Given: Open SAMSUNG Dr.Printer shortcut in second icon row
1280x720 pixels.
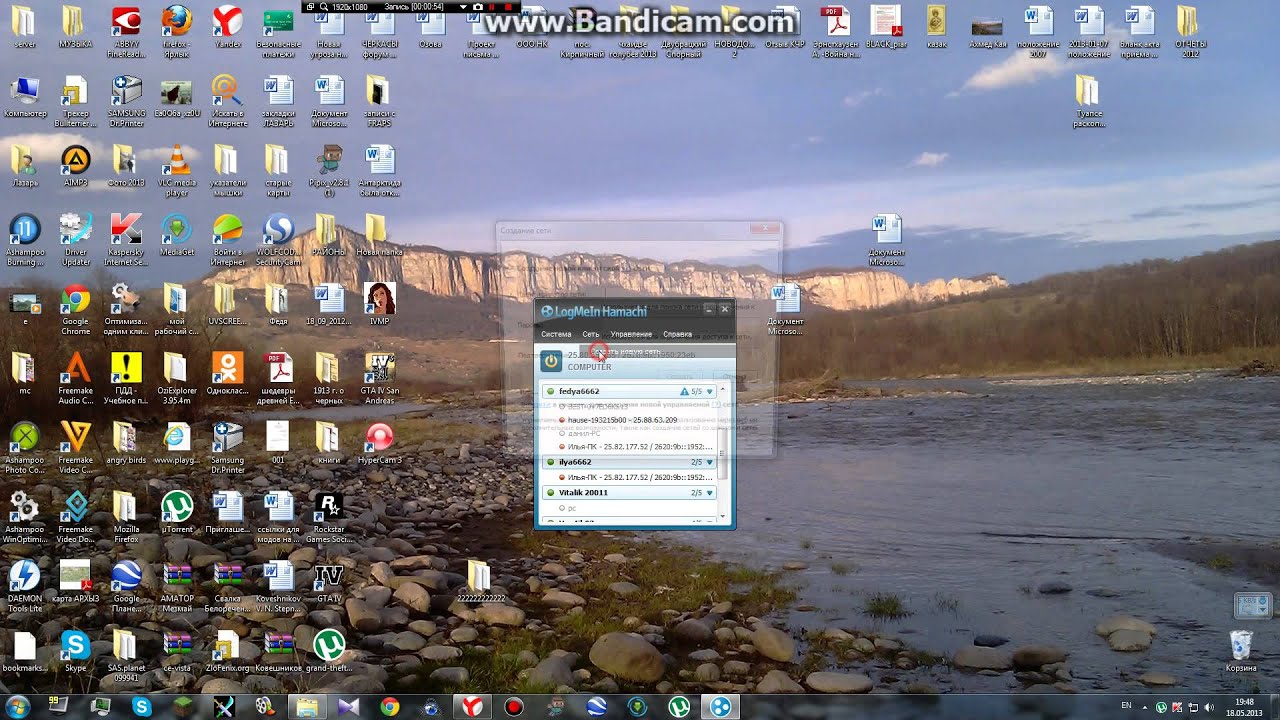Looking at the screenshot, I should click(x=126, y=102).
